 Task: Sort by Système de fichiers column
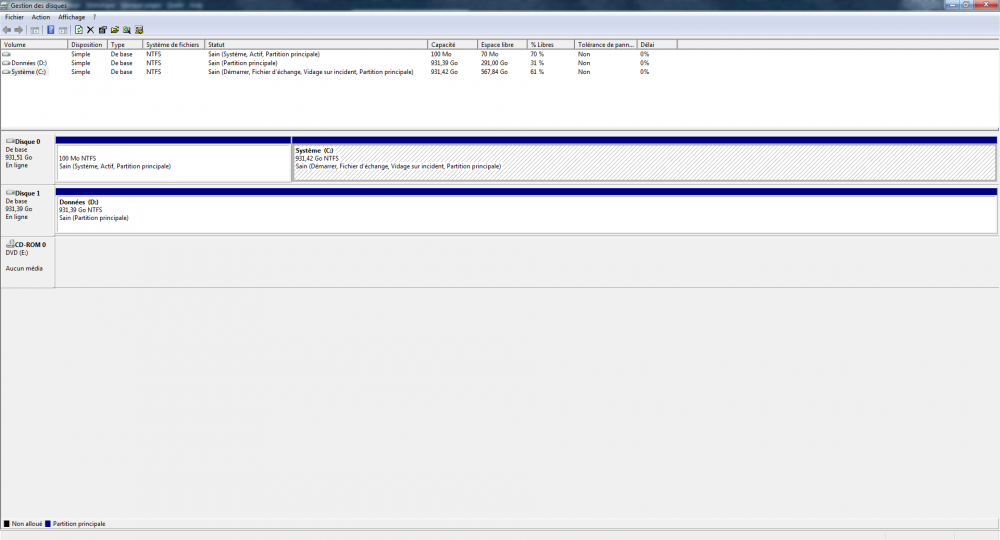[x=173, y=45]
